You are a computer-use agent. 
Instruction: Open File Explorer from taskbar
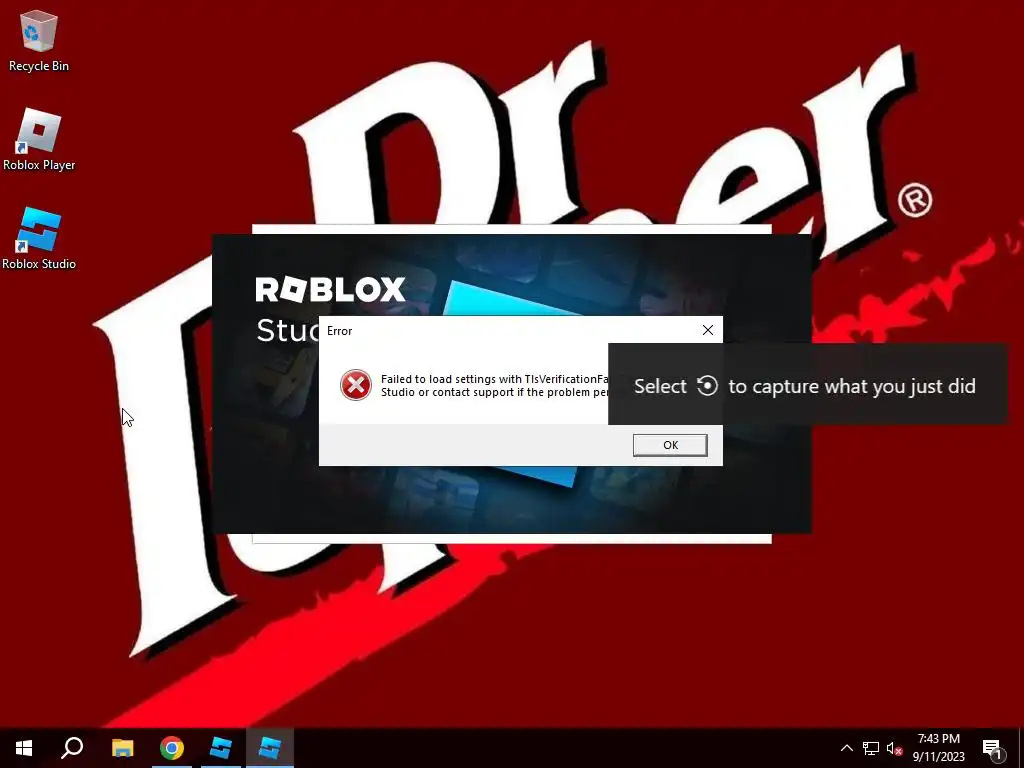pyautogui.click(x=122, y=748)
